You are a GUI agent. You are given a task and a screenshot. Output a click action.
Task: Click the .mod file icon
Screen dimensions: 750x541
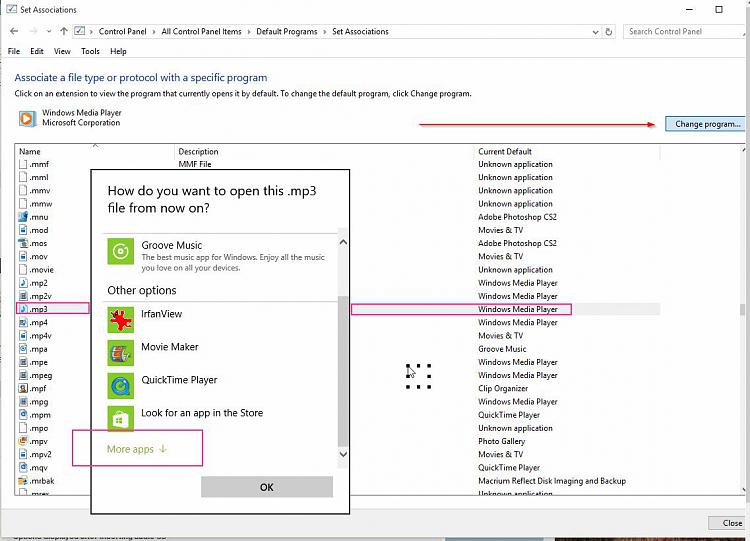click(x=23, y=230)
